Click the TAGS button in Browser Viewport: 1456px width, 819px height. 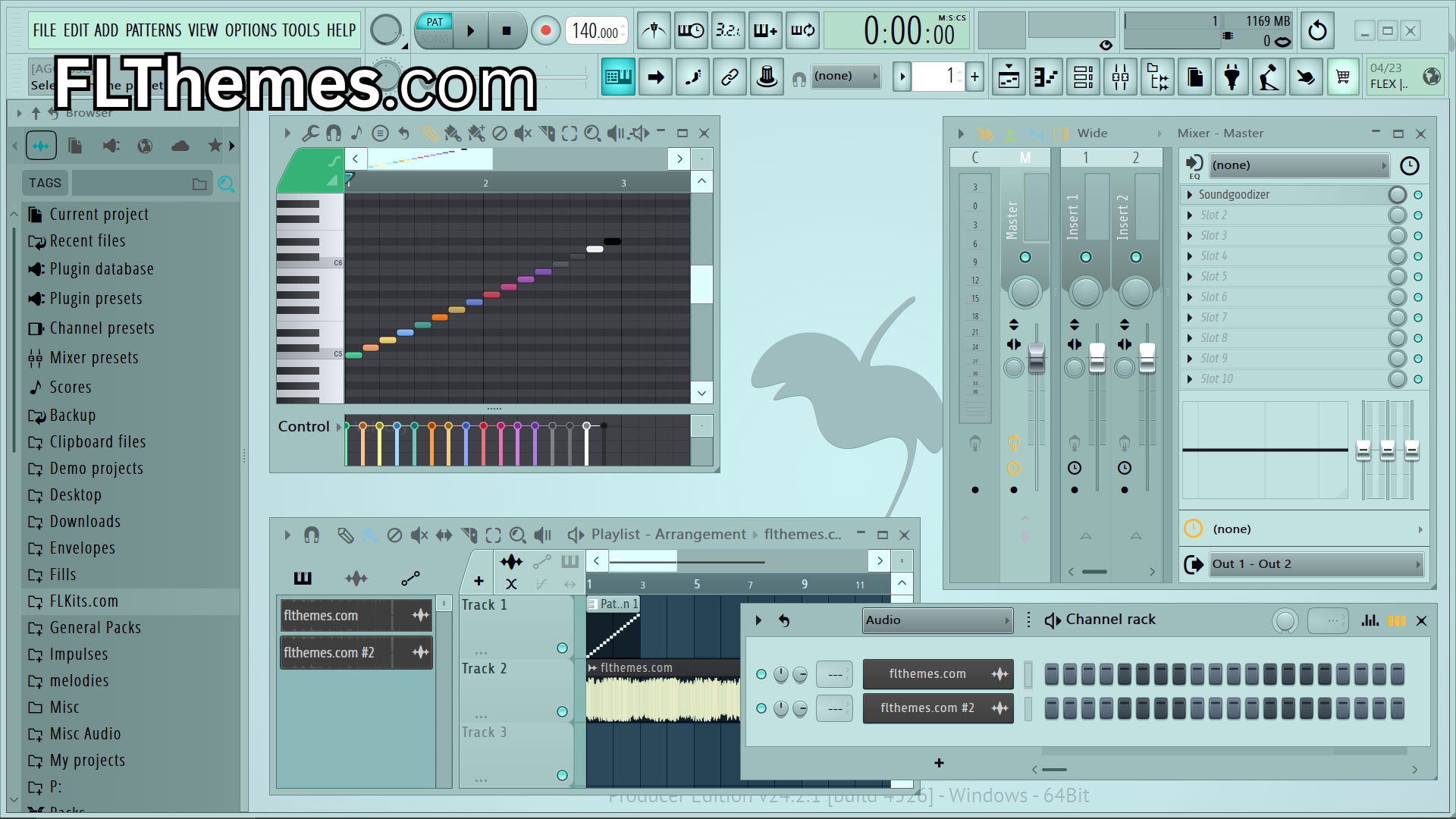tap(45, 183)
